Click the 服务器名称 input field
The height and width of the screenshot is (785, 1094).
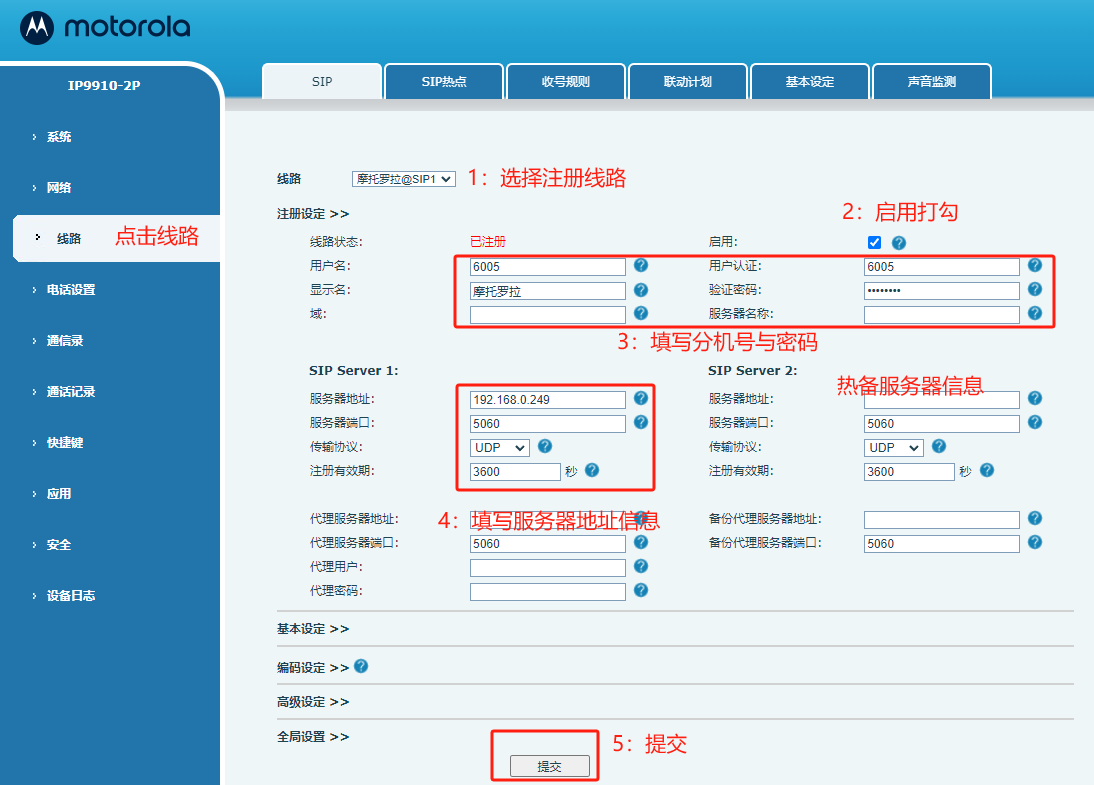[x=942, y=315]
